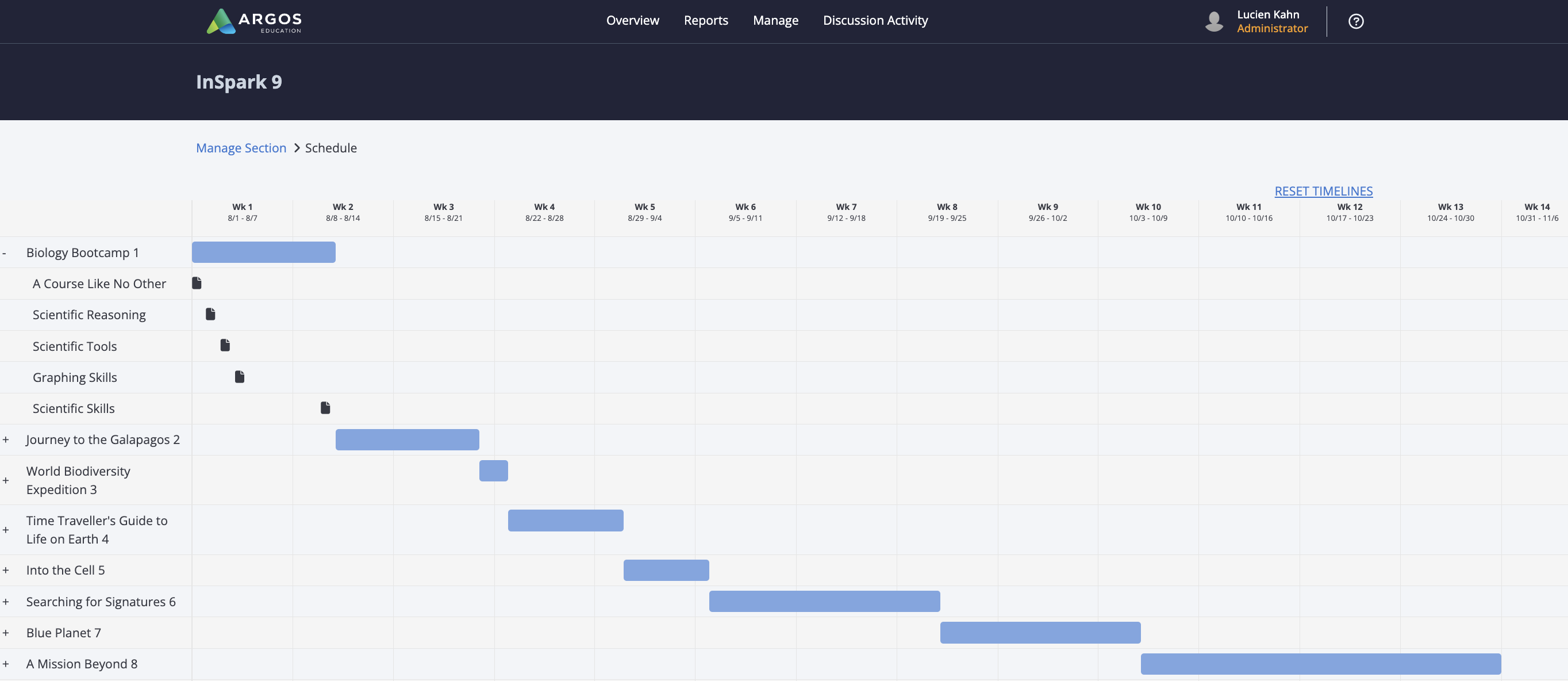Expand Journey to the Galapagos 2
The image size is (1568, 681).
(x=6, y=439)
